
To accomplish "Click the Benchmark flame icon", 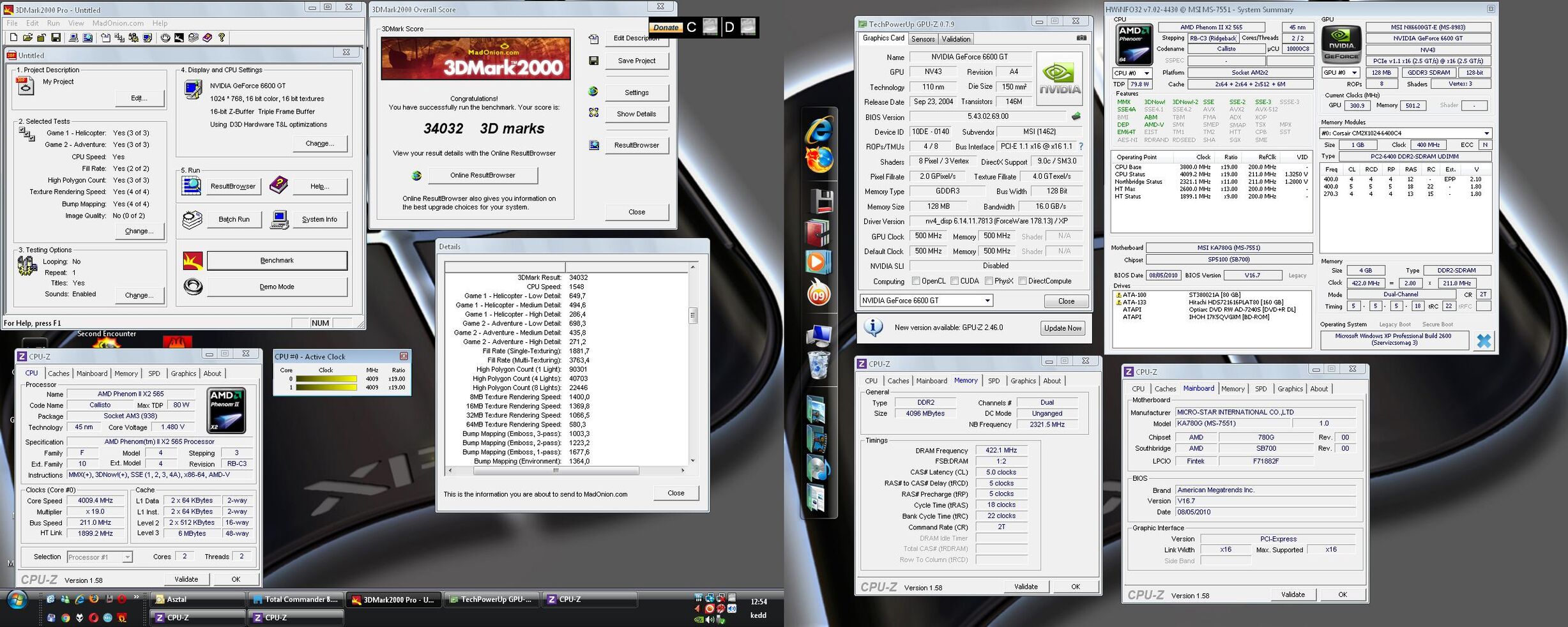I will tap(193, 261).
